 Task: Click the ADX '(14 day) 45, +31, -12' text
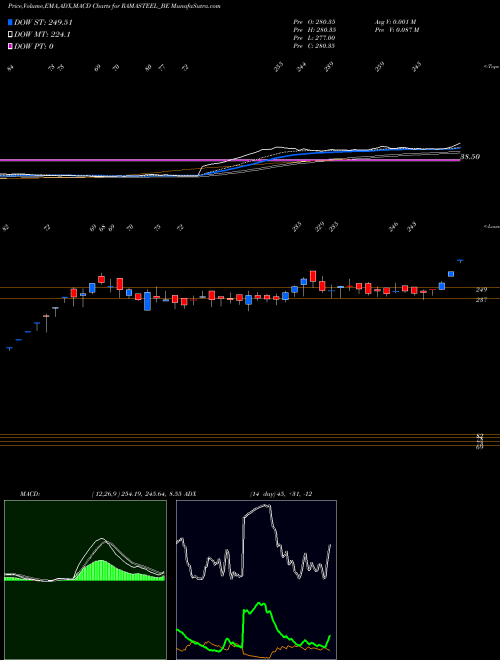click(x=281, y=494)
